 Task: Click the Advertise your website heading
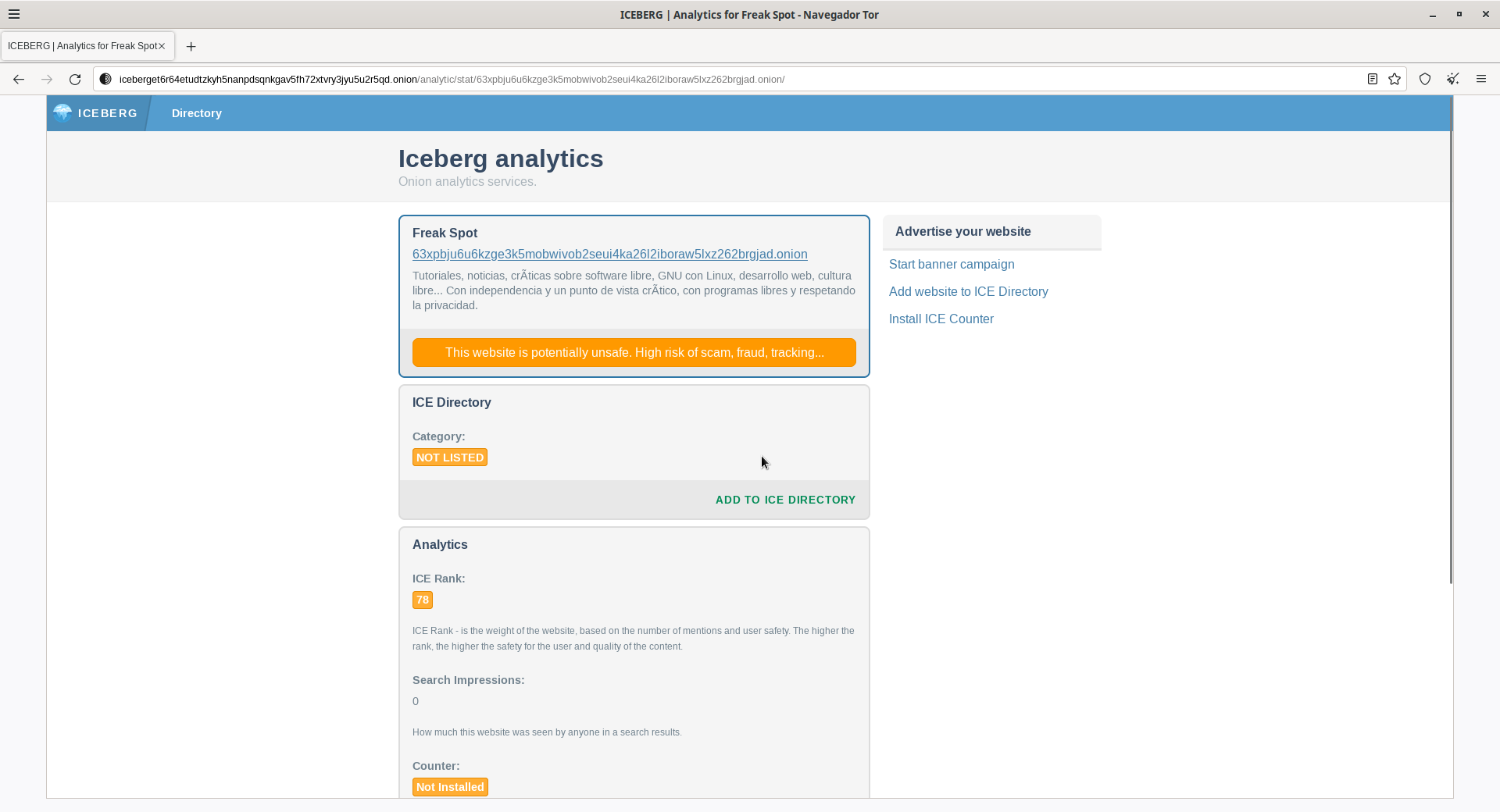(x=963, y=231)
